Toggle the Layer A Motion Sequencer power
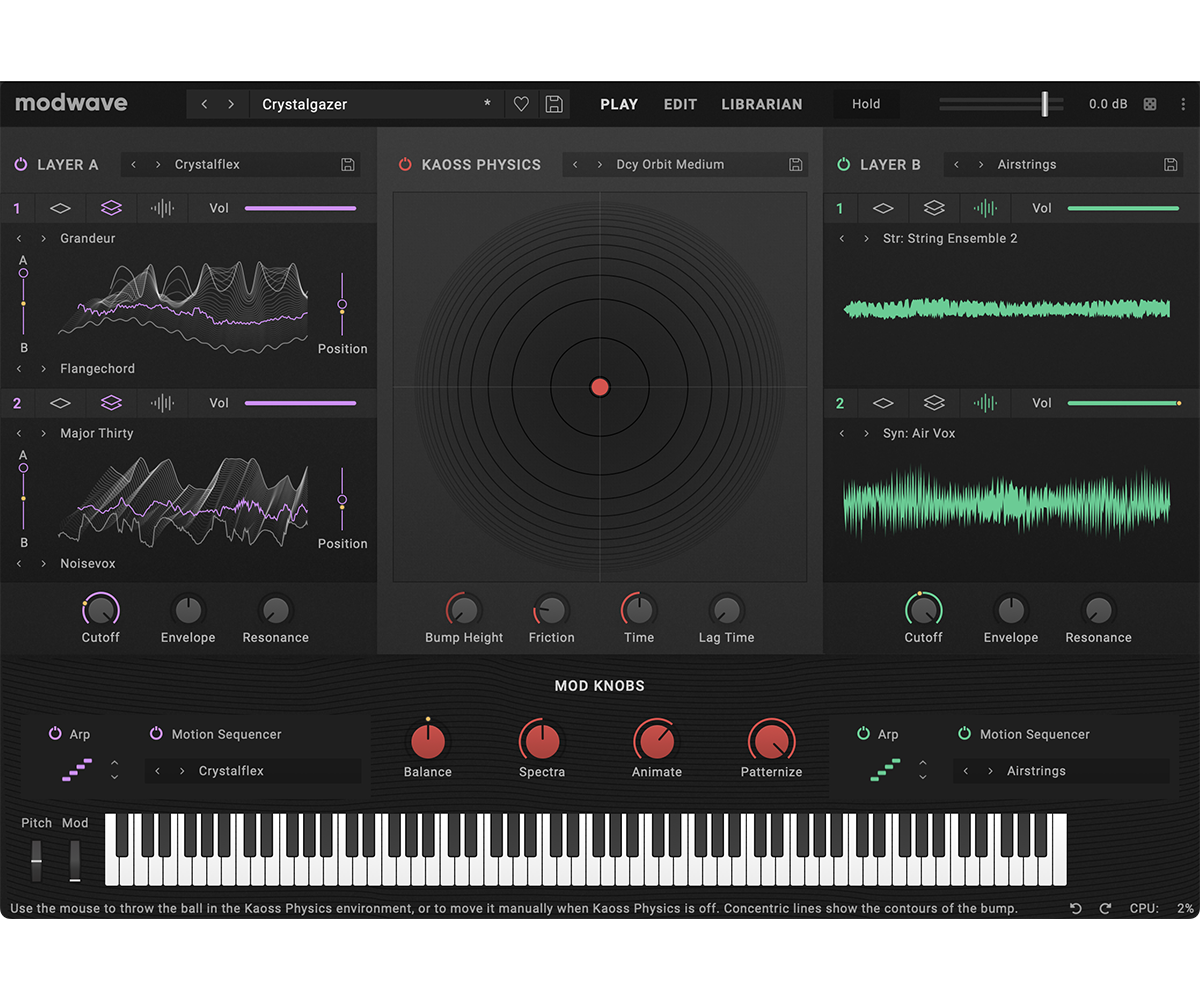 156,734
